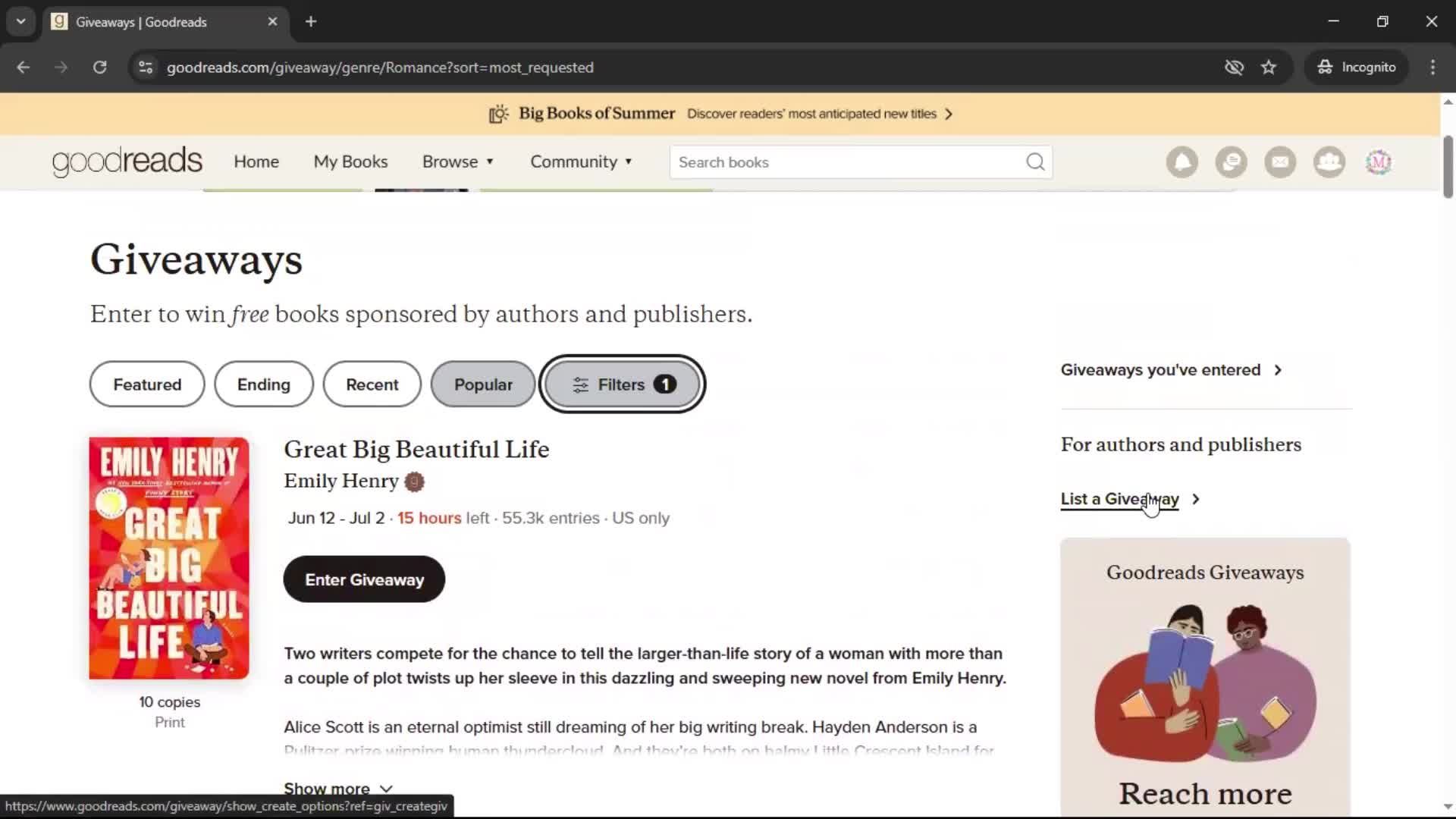Open the notifications bell icon

(1181, 162)
